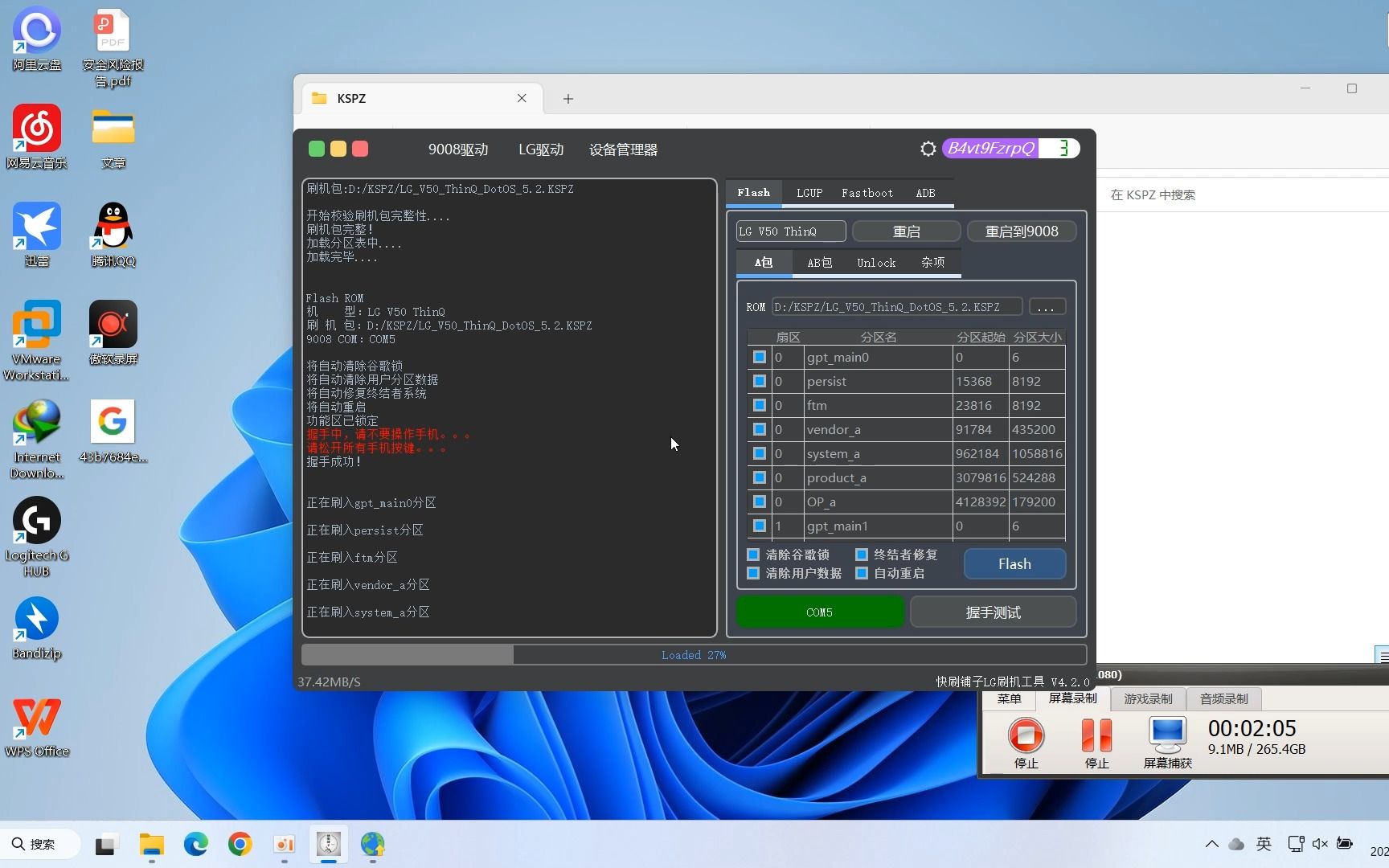Switch to the Flash tab

[753, 193]
